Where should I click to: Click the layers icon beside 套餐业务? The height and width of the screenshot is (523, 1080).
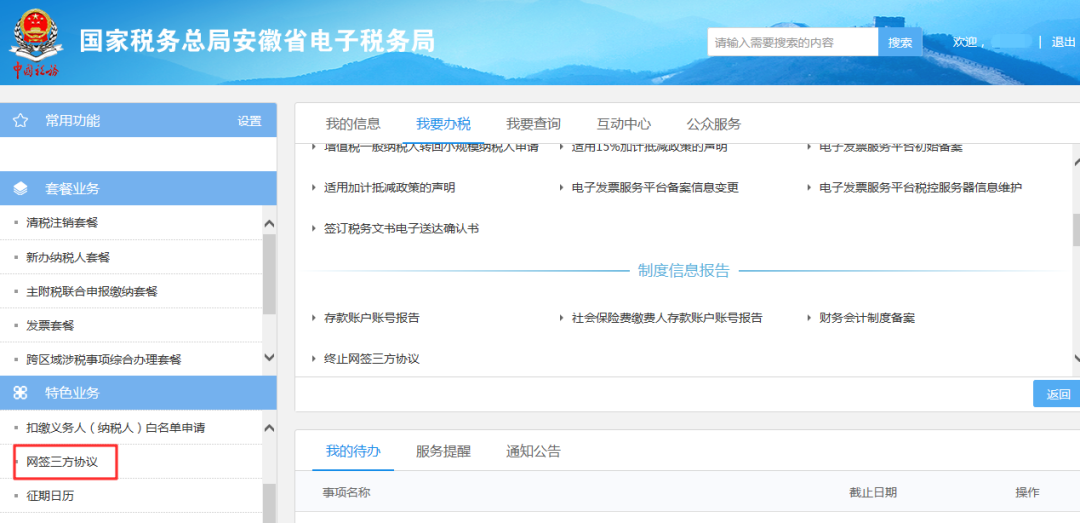[x=21, y=188]
